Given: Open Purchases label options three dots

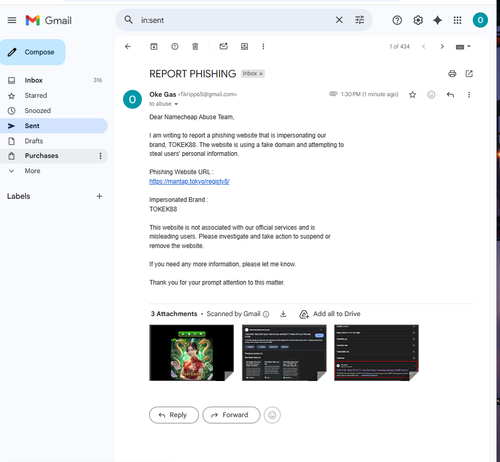Looking at the screenshot, I should coord(100,156).
